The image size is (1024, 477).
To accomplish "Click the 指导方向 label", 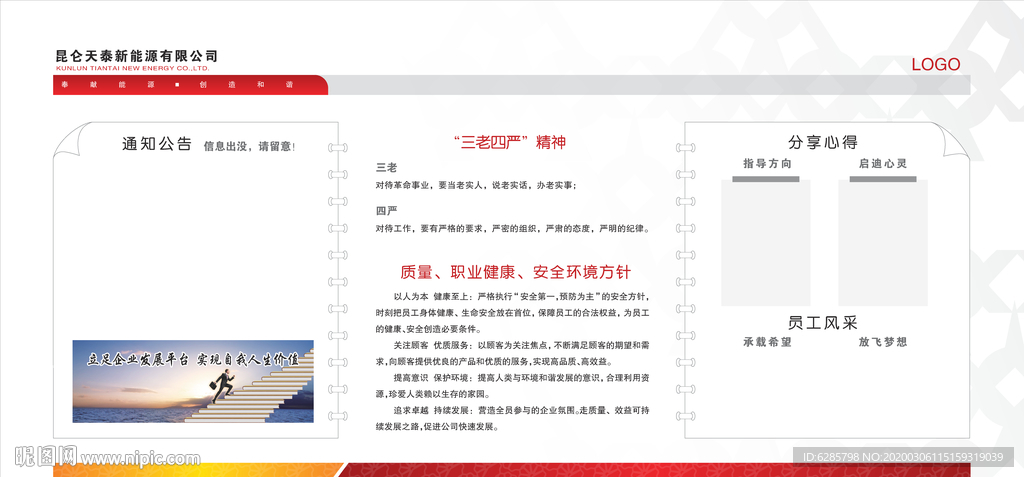I will coord(767,163).
